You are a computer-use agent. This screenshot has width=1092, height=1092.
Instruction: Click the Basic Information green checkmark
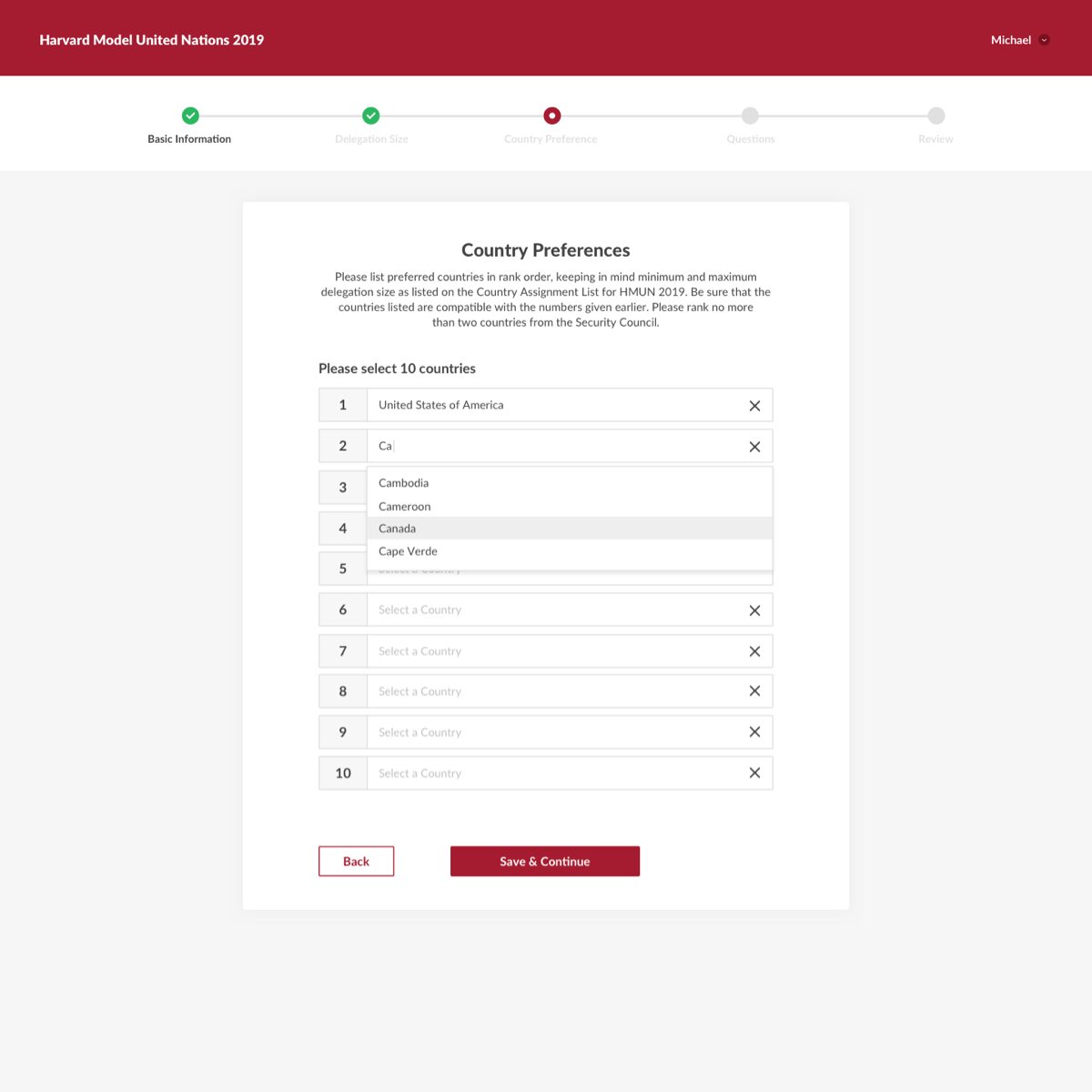[189, 116]
